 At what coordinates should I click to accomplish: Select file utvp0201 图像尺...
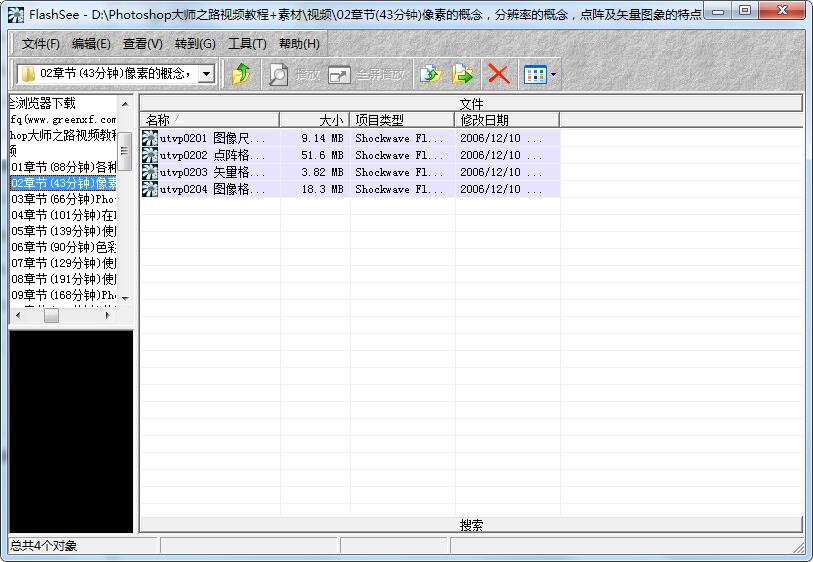tap(213, 138)
